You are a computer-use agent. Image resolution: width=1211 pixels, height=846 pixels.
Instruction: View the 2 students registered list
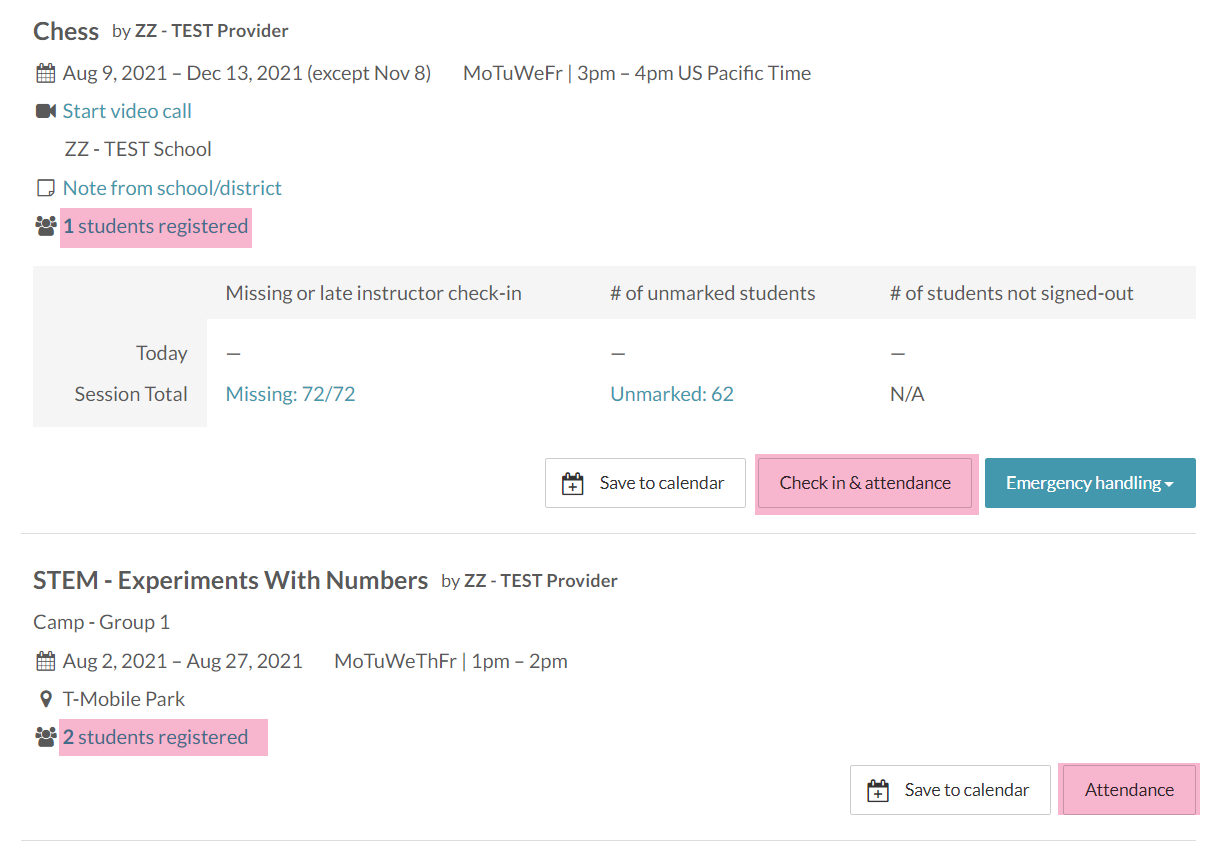pos(155,738)
